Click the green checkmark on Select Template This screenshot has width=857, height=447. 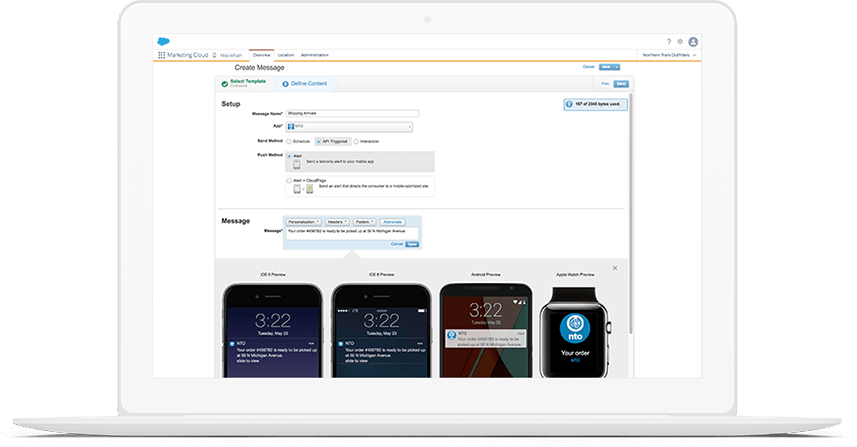point(225,84)
